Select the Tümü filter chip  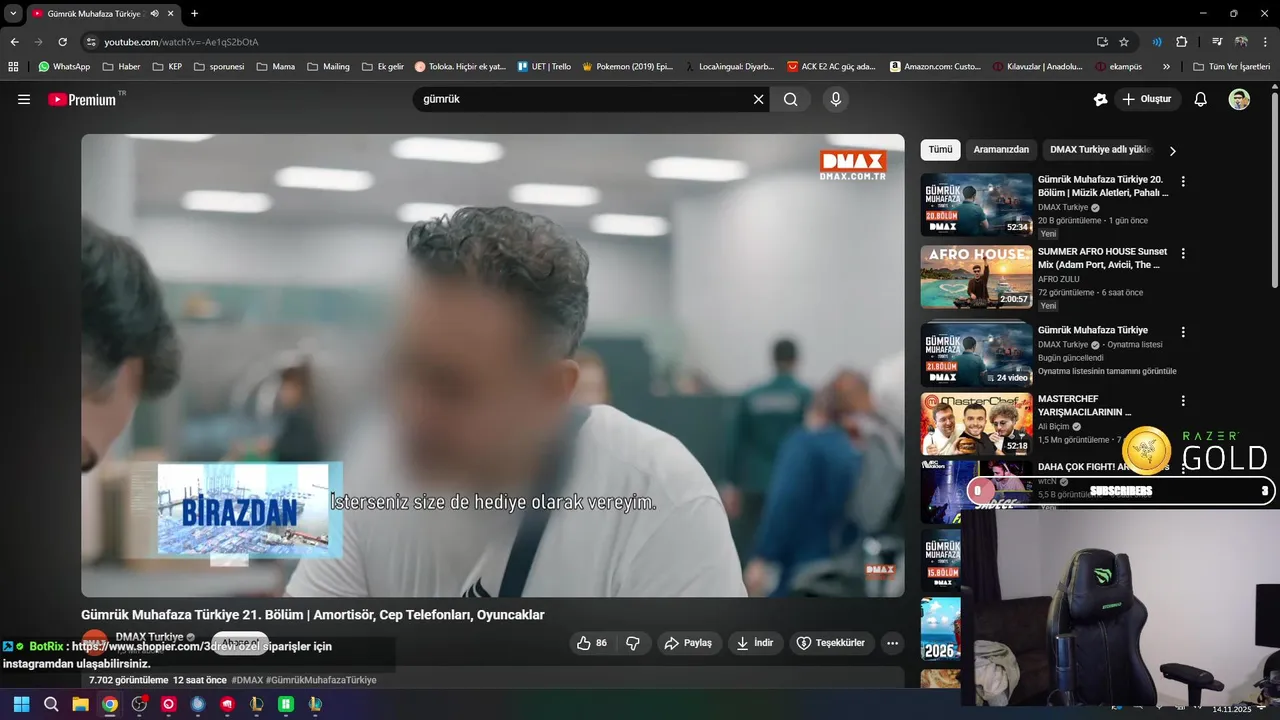940,150
